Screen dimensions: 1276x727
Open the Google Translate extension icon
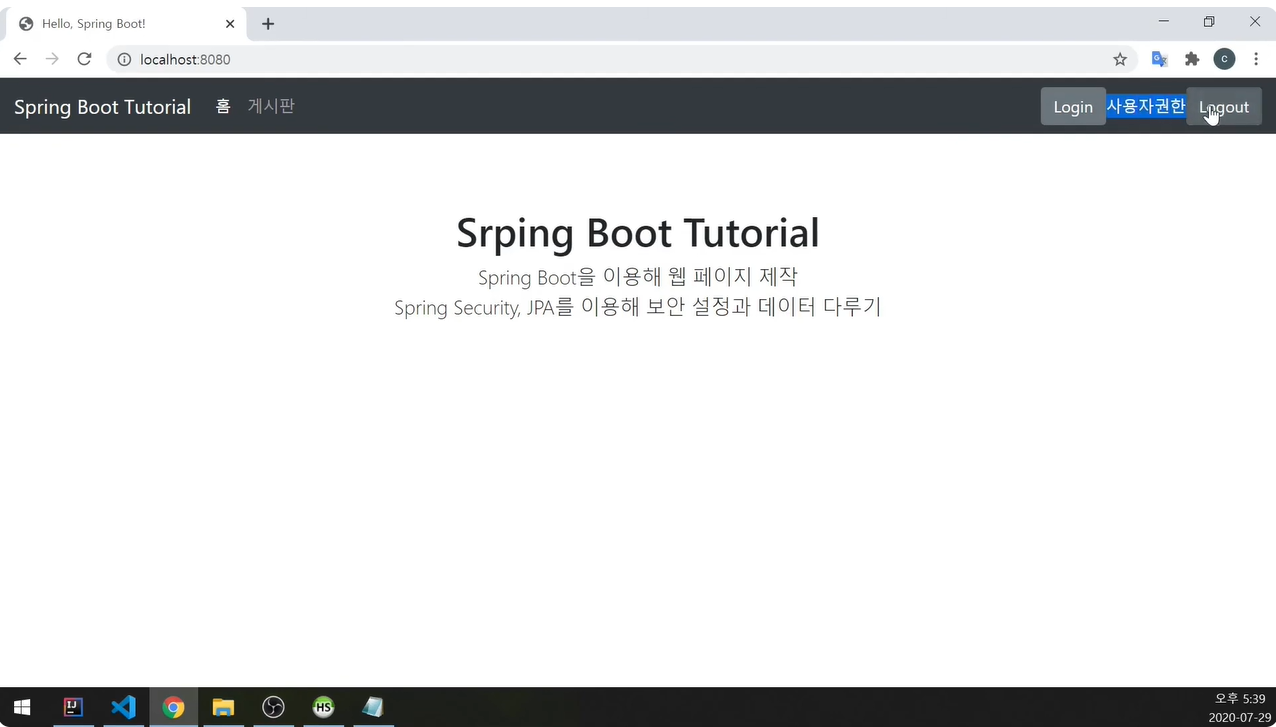tap(1160, 59)
